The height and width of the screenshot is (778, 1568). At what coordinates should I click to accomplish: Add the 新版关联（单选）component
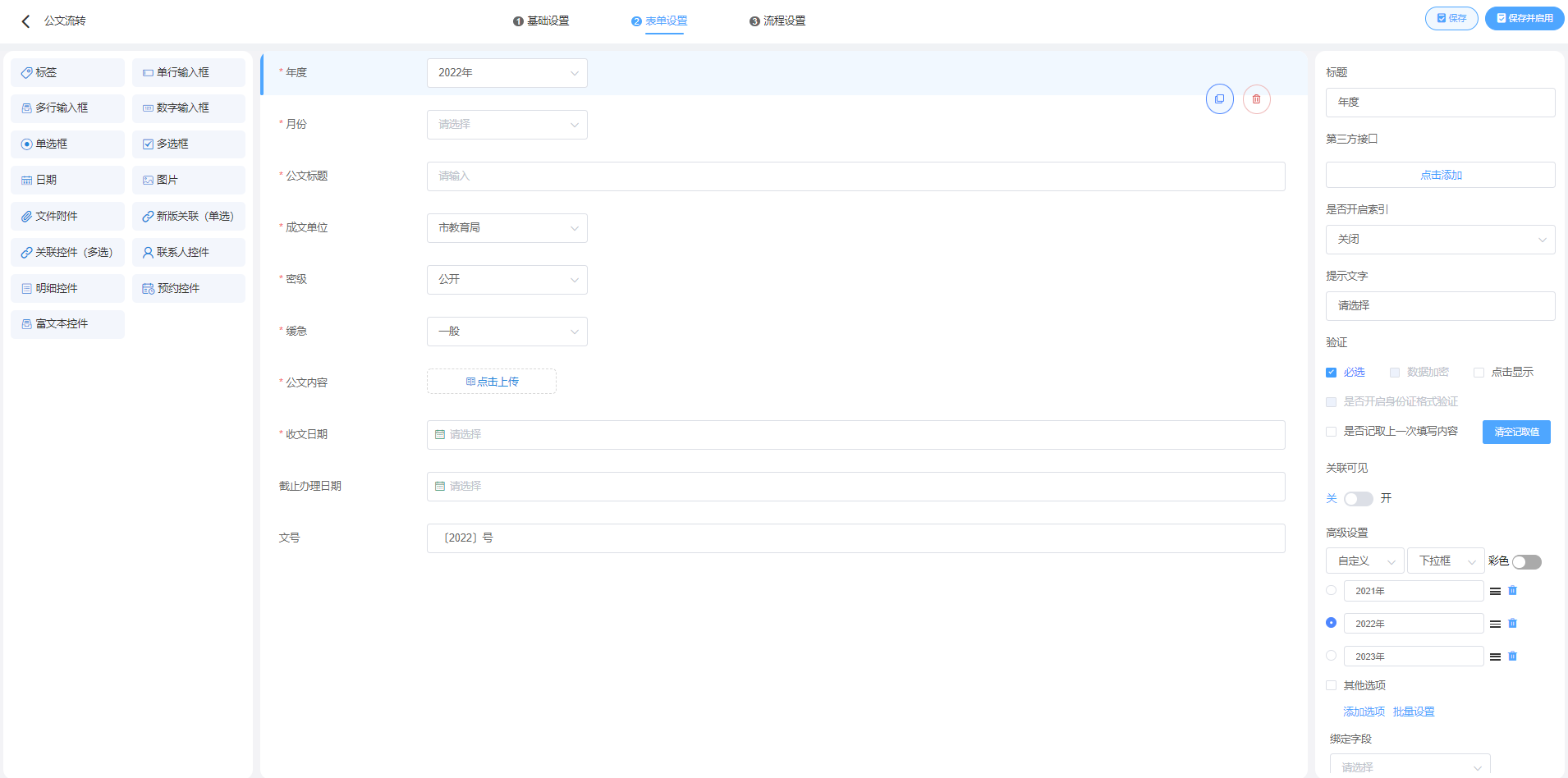point(188,216)
